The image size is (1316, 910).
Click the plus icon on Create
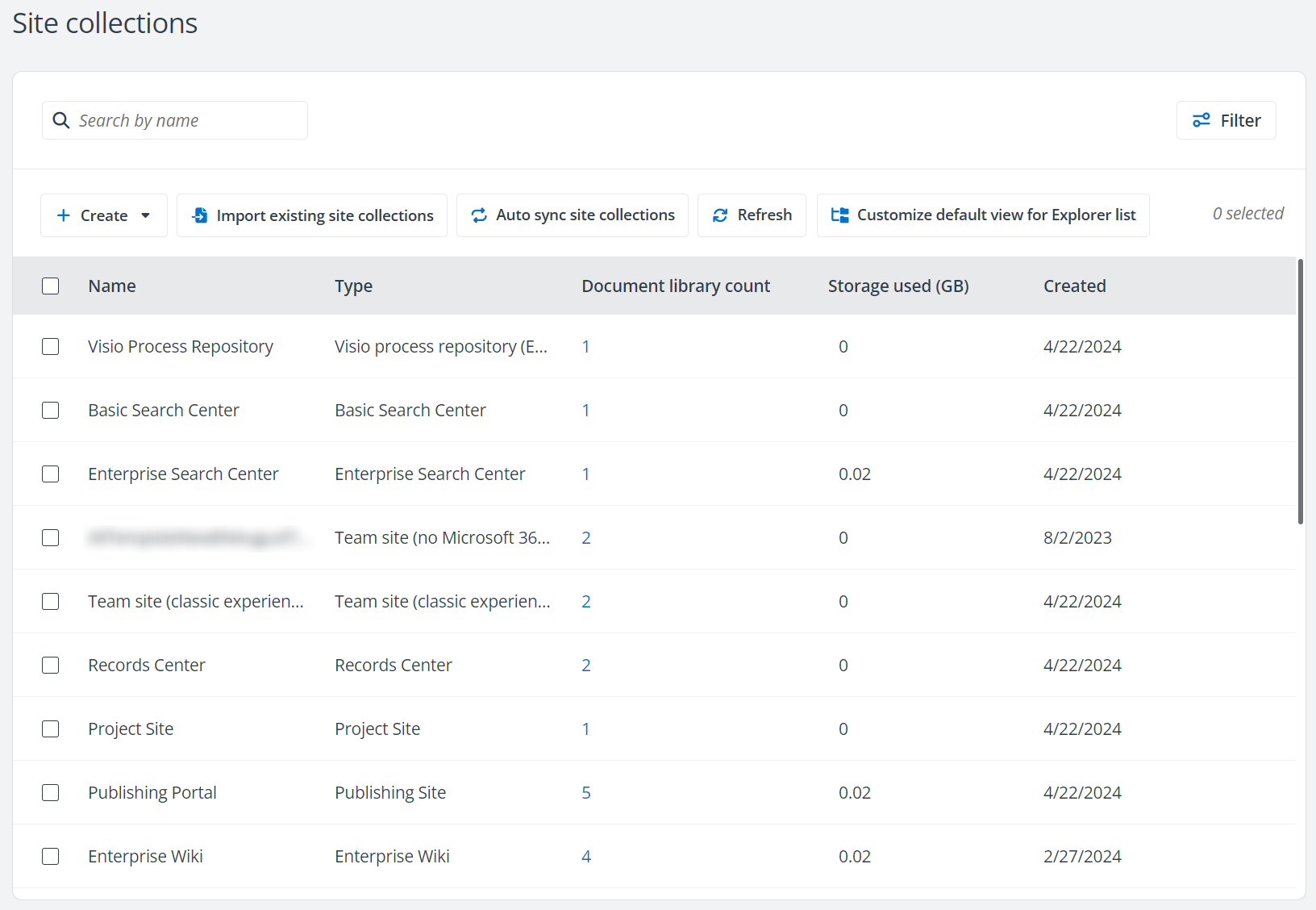[63, 215]
